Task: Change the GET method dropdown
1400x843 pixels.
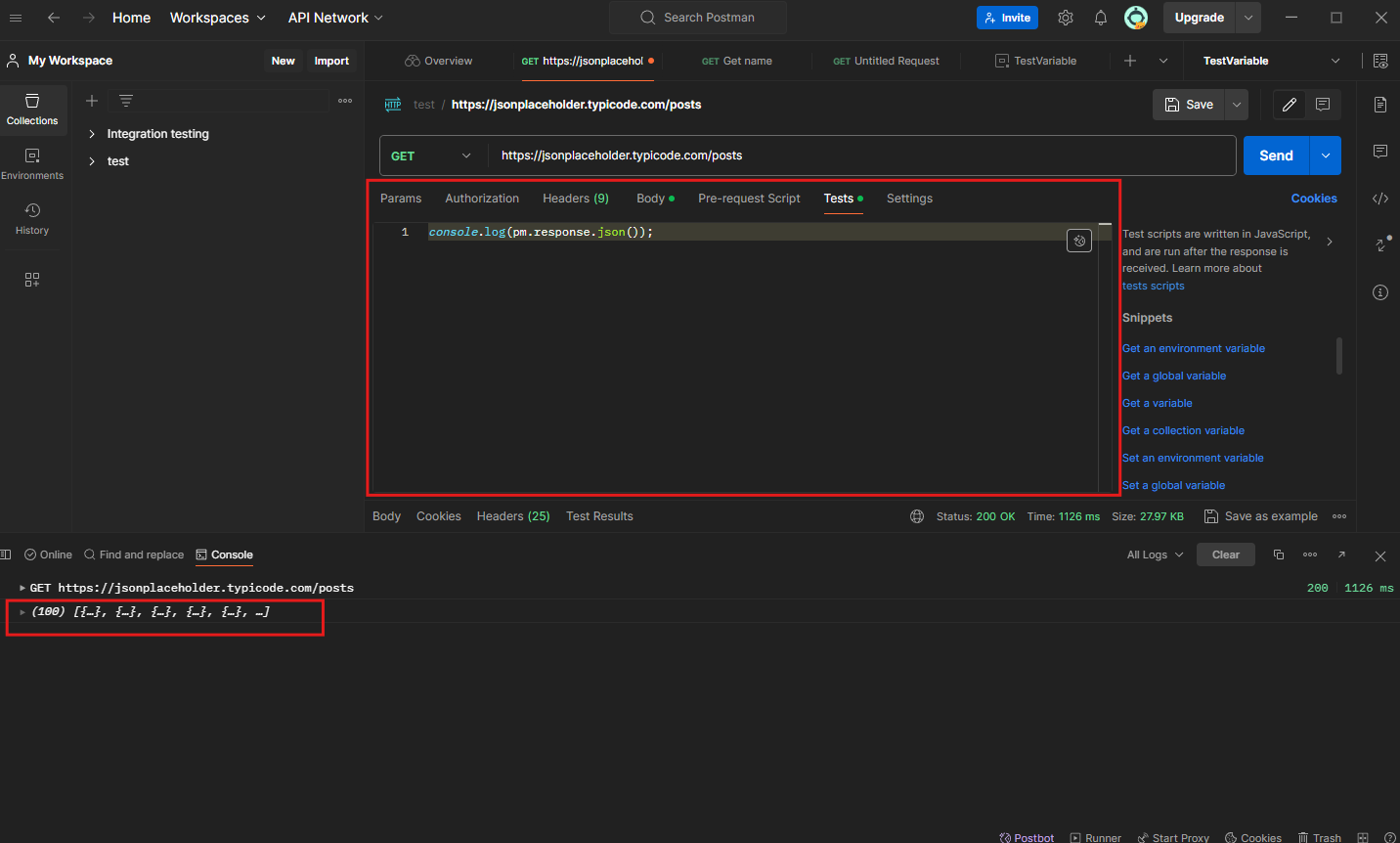Action: (433, 155)
